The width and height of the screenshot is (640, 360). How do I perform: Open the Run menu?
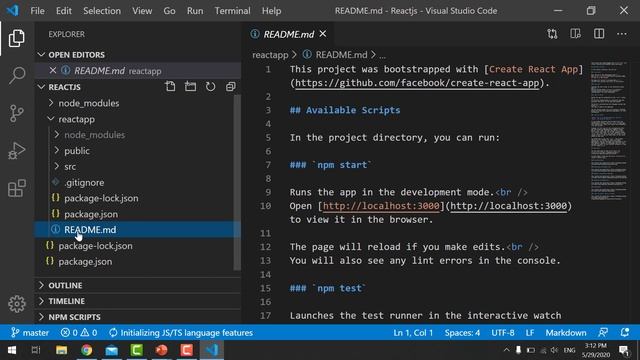click(x=195, y=11)
